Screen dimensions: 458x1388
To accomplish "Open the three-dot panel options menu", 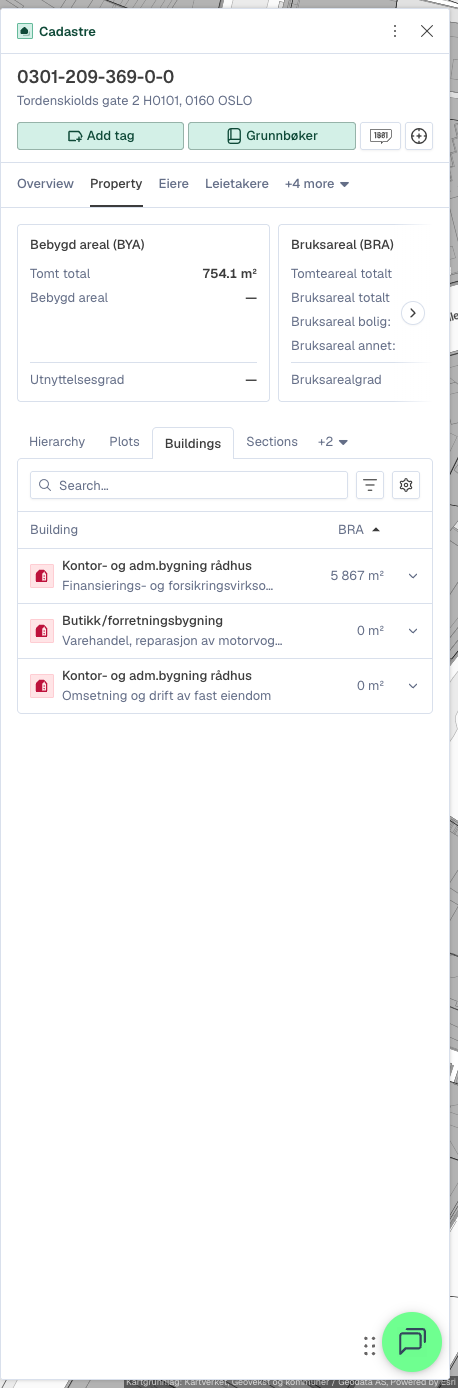I will [396, 31].
